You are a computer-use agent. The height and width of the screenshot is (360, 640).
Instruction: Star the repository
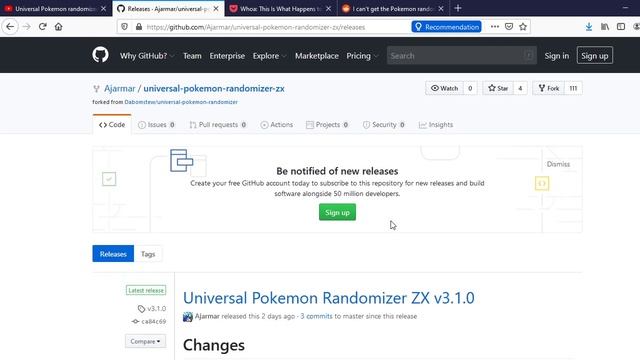click(x=498, y=88)
